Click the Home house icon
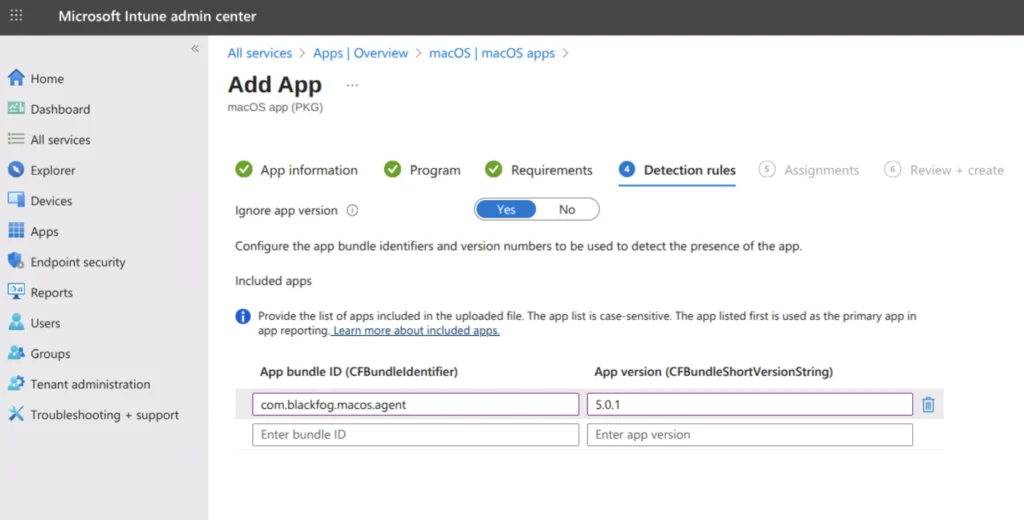This screenshot has width=1024, height=520. tap(16, 78)
